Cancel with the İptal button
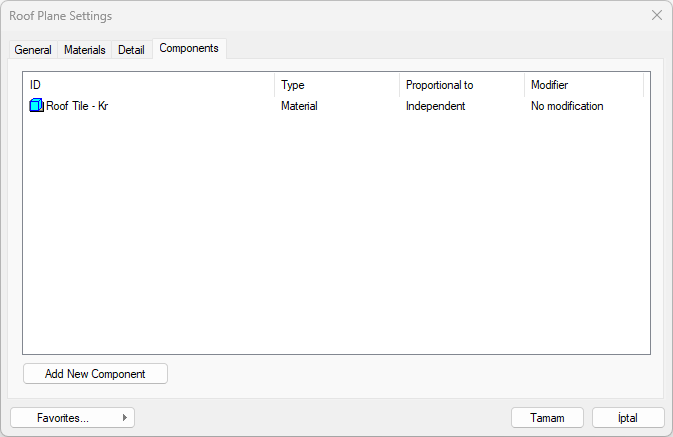Image resolution: width=673 pixels, height=437 pixels. 628,418
